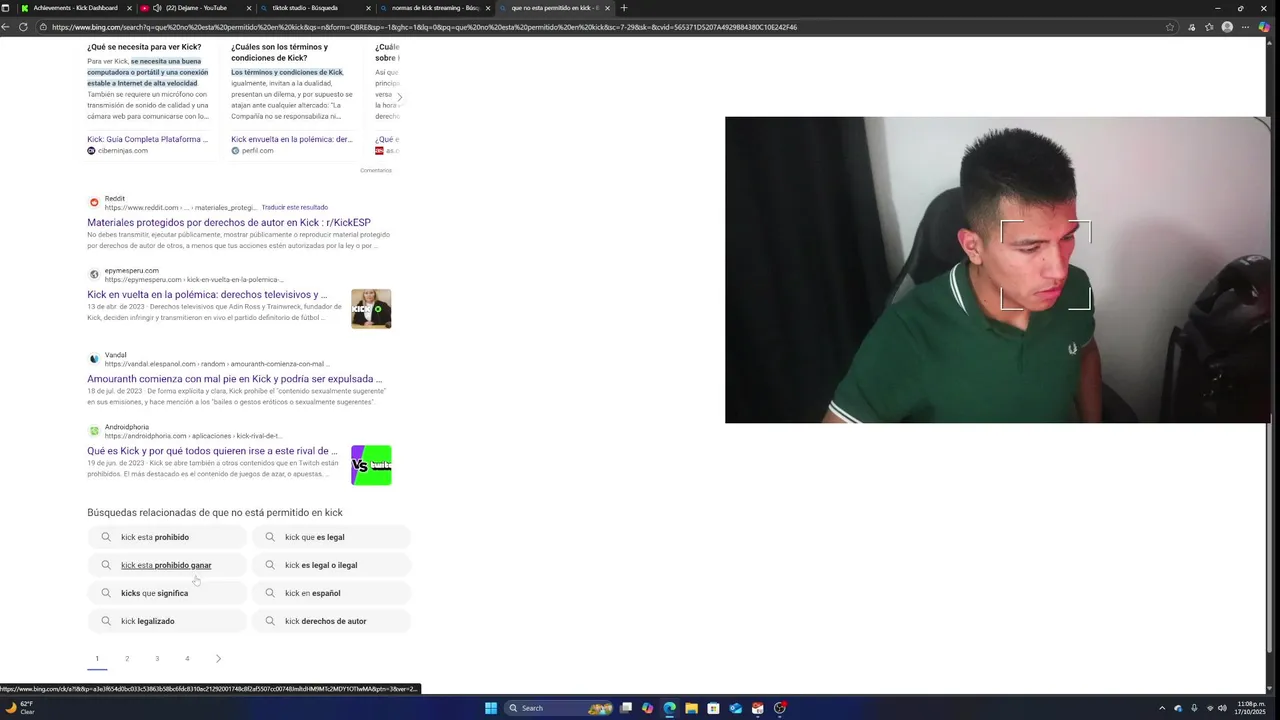The height and width of the screenshot is (720, 1280).
Task: Select related search kick que es legal
Action: tap(331, 537)
